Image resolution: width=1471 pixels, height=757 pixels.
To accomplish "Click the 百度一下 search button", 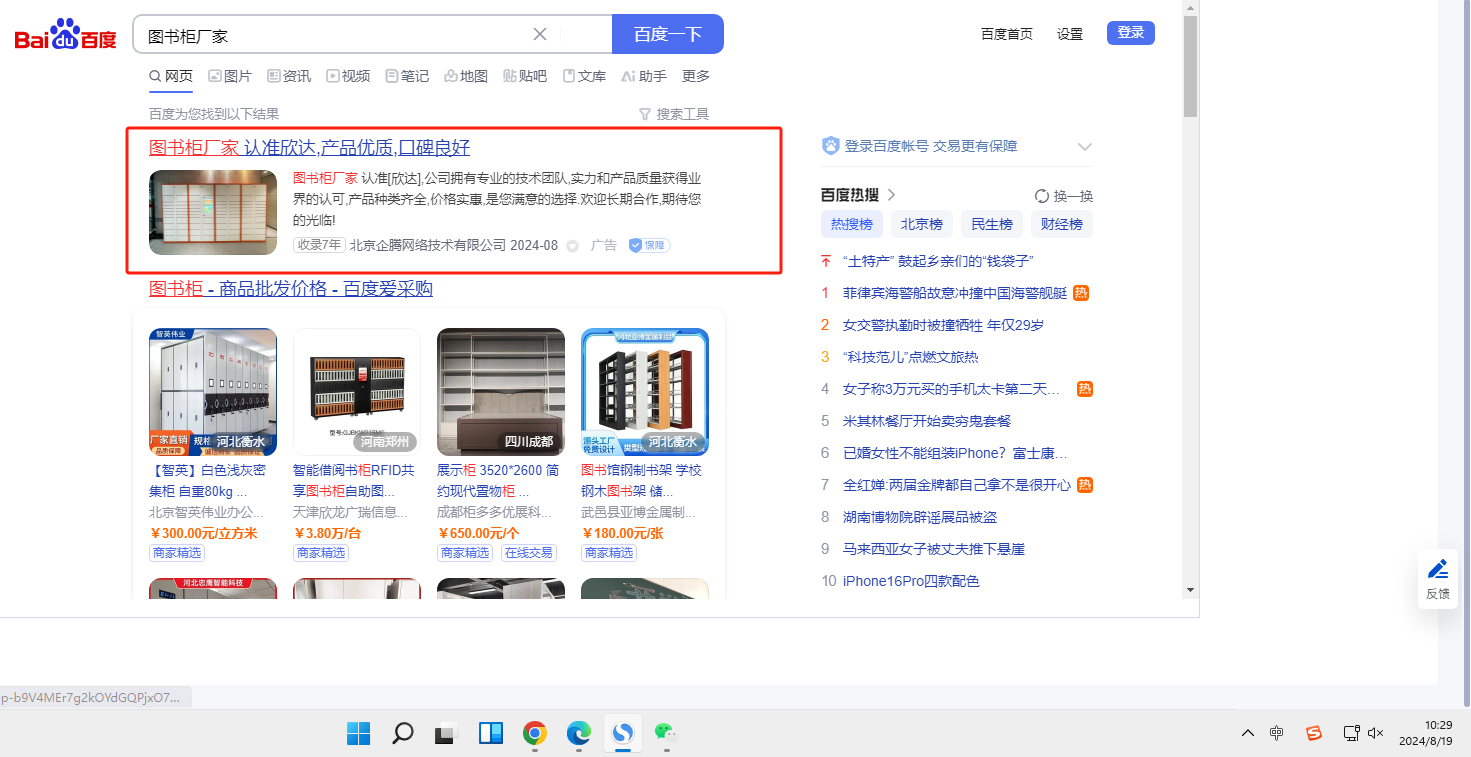I will point(668,34).
